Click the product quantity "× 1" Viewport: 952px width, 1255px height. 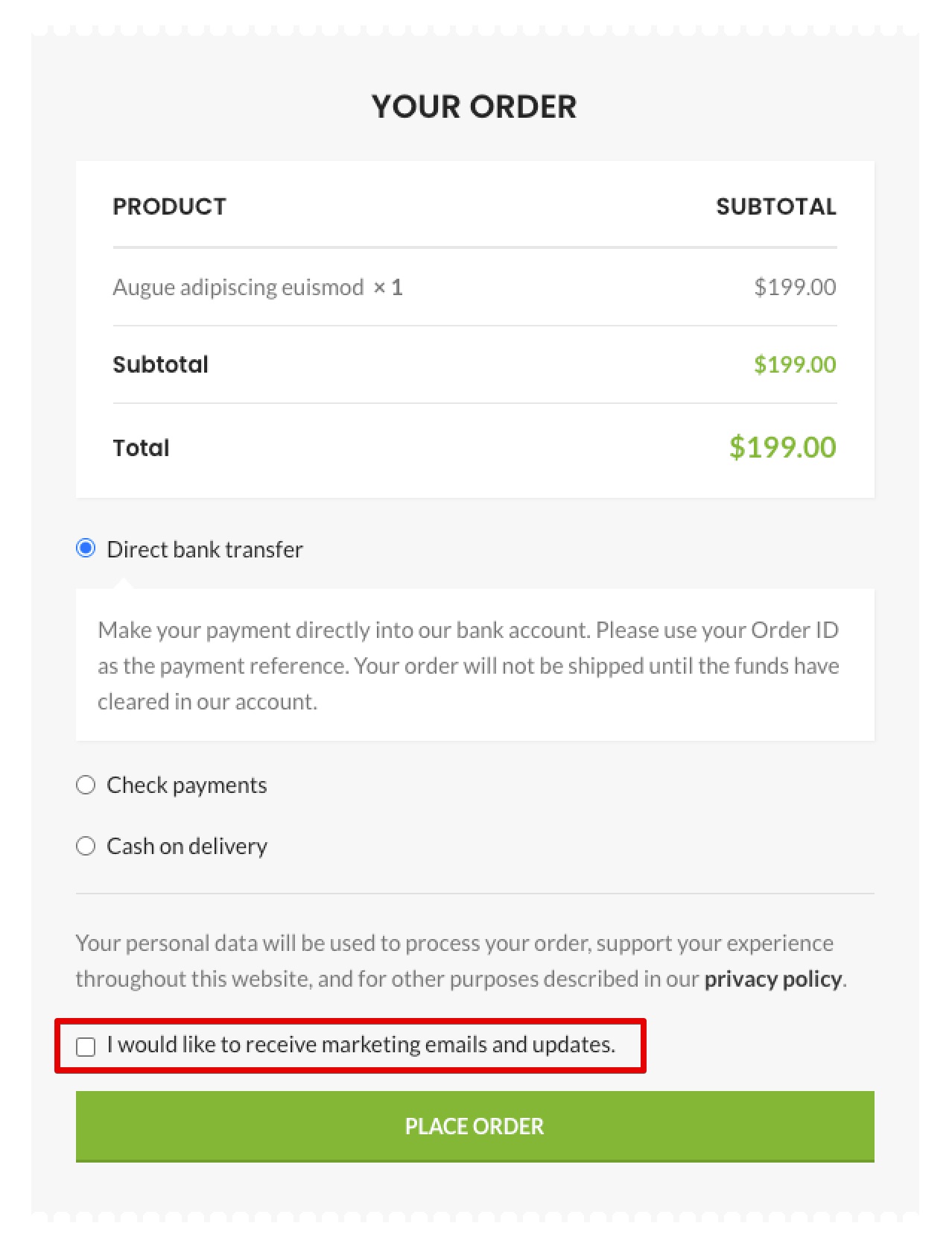(x=388, y=287)
